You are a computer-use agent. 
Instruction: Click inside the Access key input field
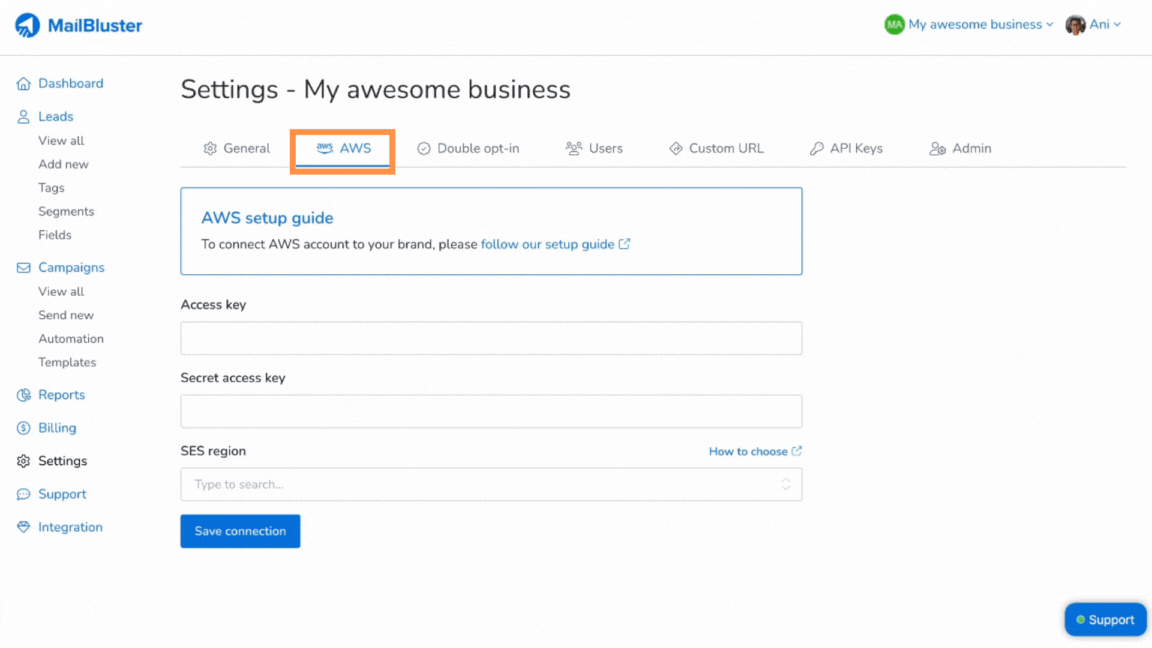tap(491, 338)
